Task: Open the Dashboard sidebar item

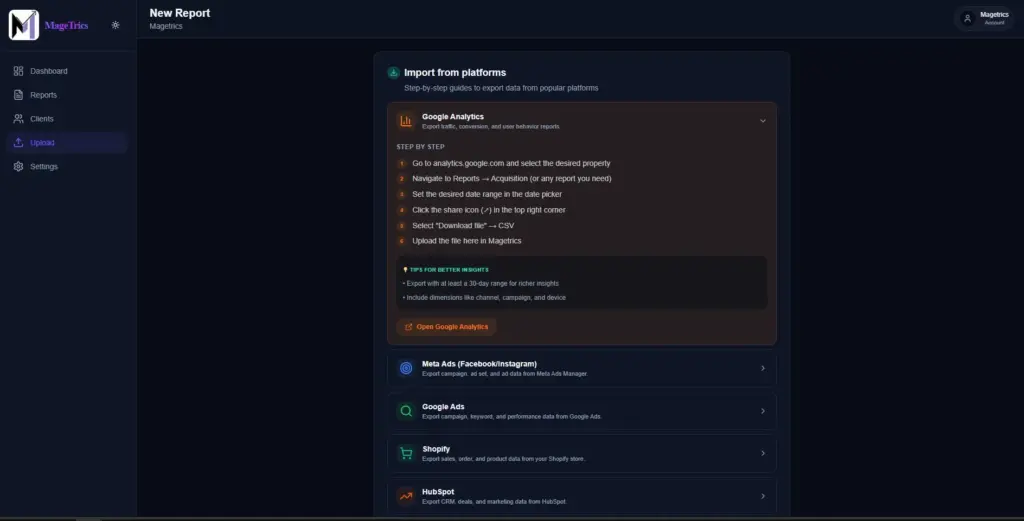Action: pos(48,71)
